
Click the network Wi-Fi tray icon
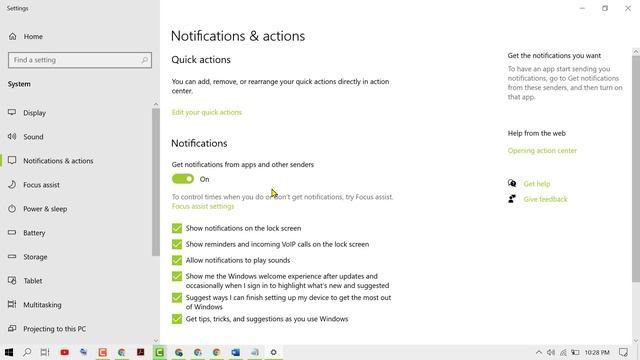coord(563,352)
